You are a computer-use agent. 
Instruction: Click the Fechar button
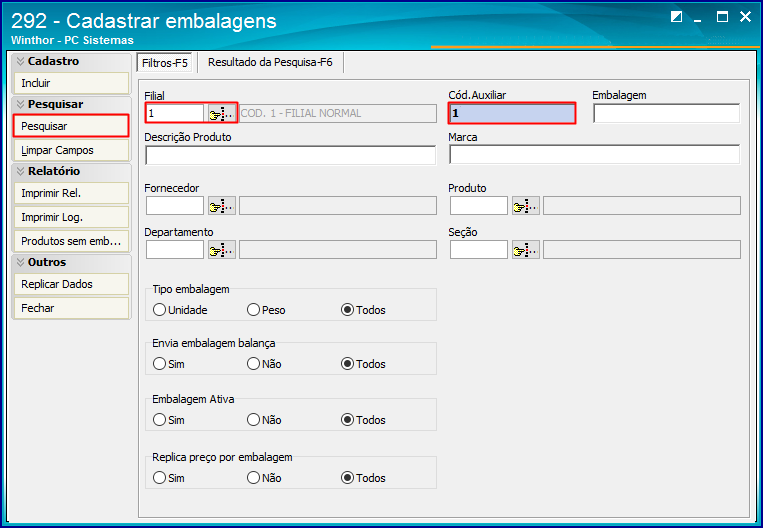click(x=72, y=308)
